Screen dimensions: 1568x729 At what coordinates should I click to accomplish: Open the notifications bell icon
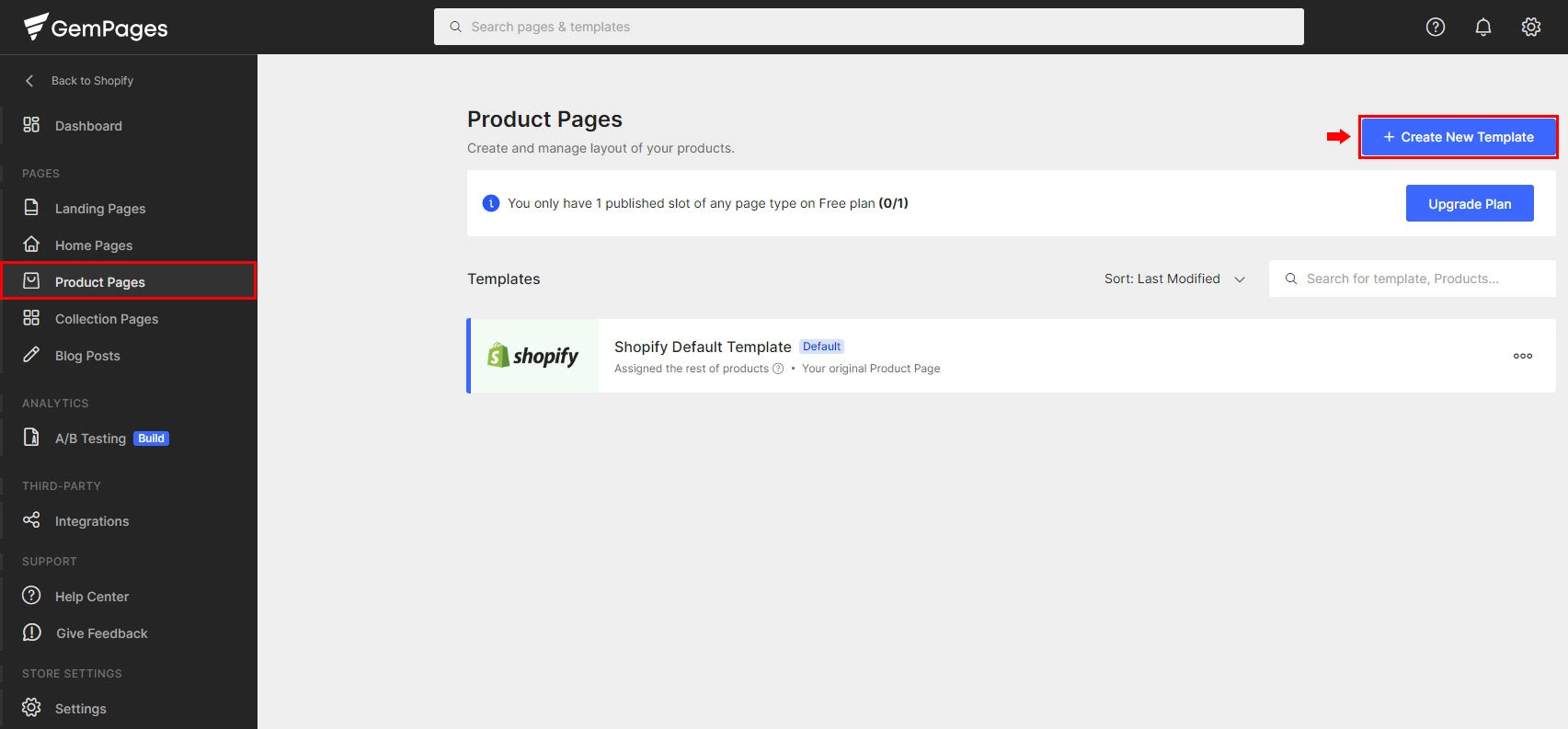1483,28
